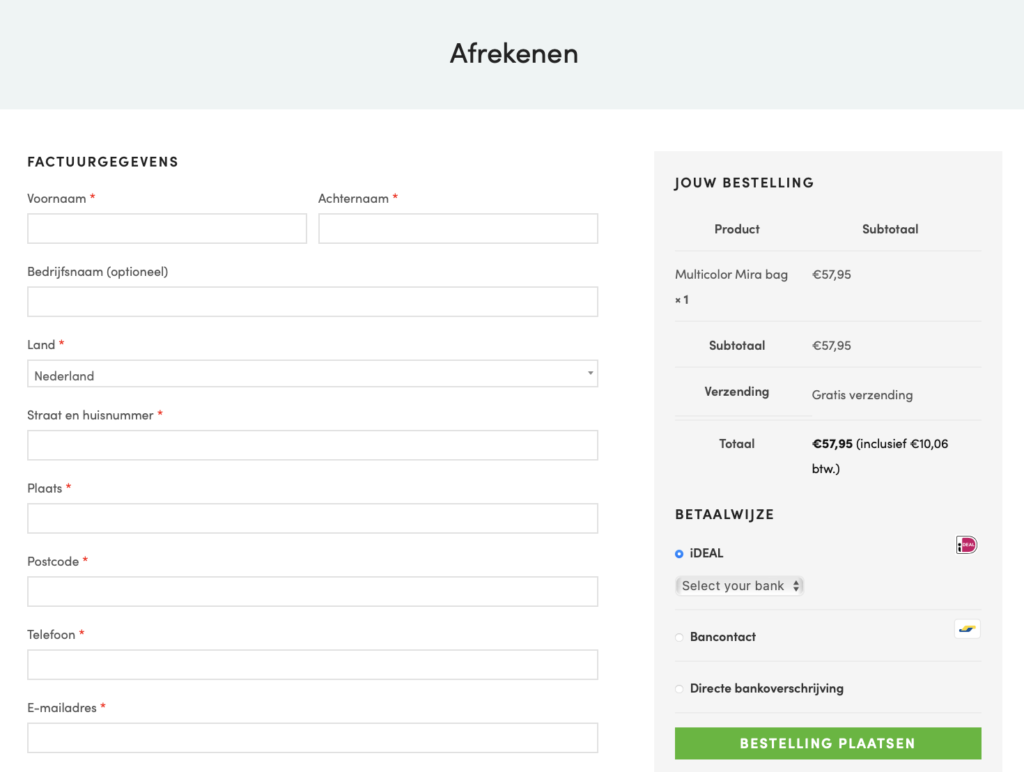The height and width of the screenshot is (772, 1024).
Task: Click the Plaats input box
Action: click(312, 518)
